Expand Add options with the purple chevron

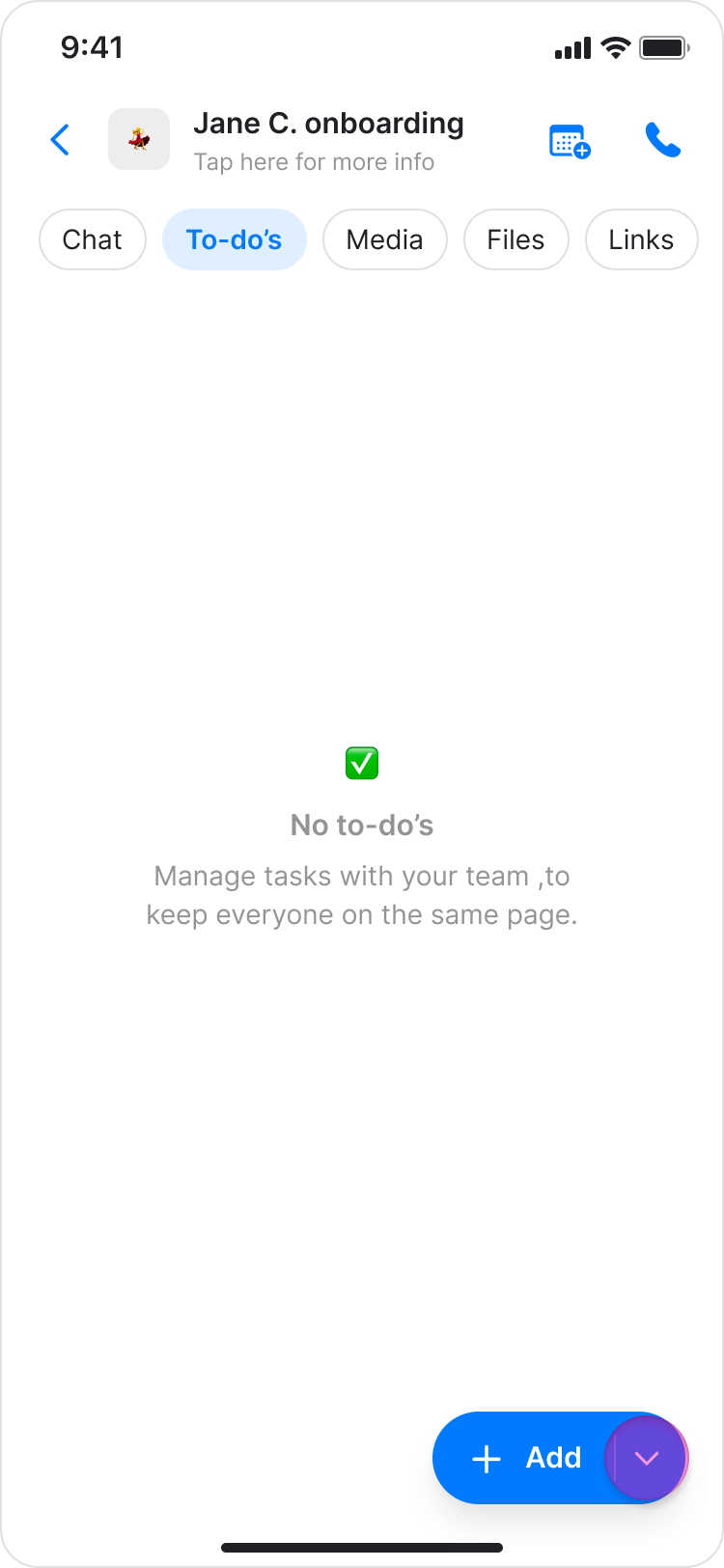647,1458
